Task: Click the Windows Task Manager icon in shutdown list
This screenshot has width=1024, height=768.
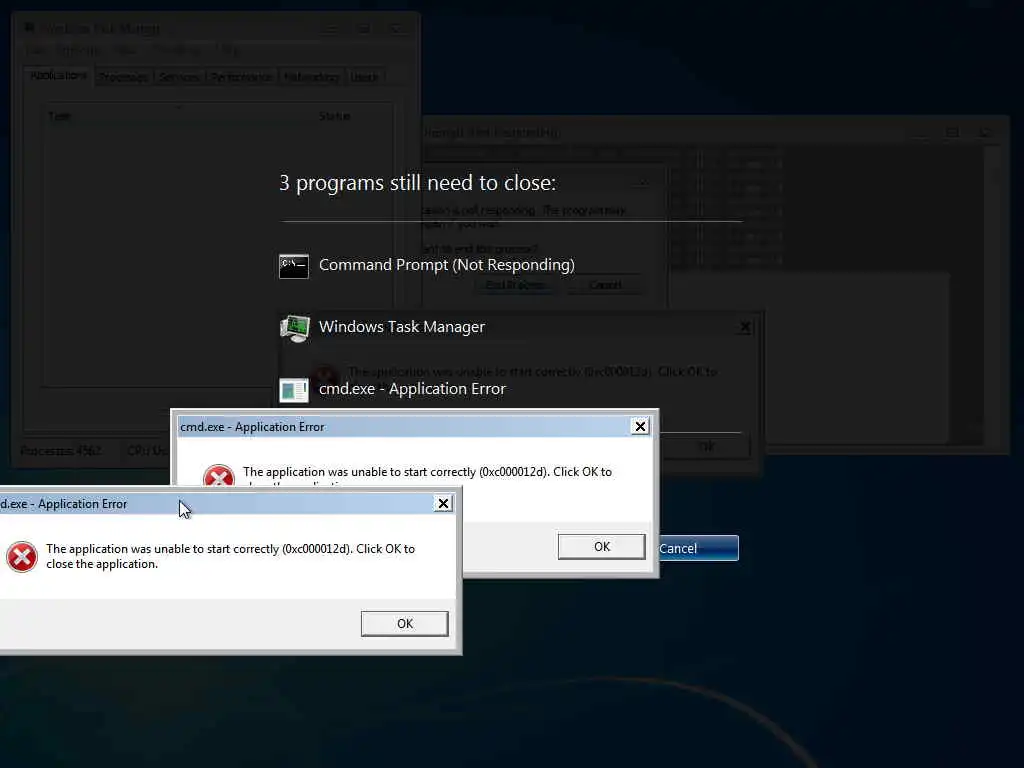Action: click(294, 328)
